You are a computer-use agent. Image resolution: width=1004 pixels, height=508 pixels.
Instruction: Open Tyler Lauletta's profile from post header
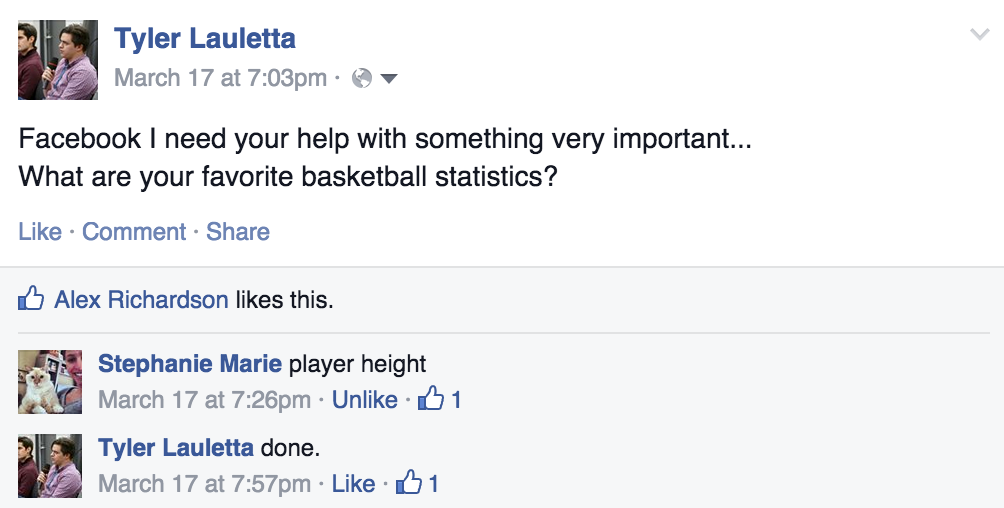coord(205,39)
